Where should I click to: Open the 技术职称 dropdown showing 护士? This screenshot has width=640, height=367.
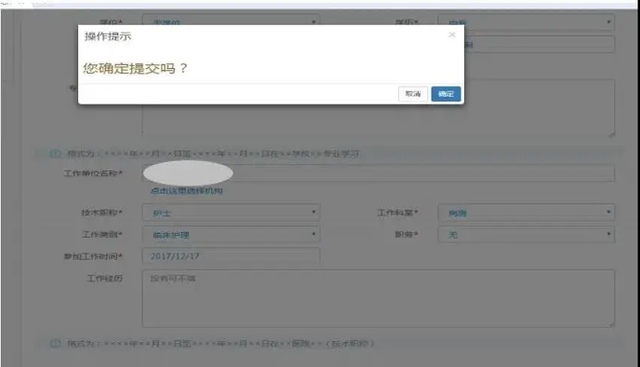[x=231, y=213]
